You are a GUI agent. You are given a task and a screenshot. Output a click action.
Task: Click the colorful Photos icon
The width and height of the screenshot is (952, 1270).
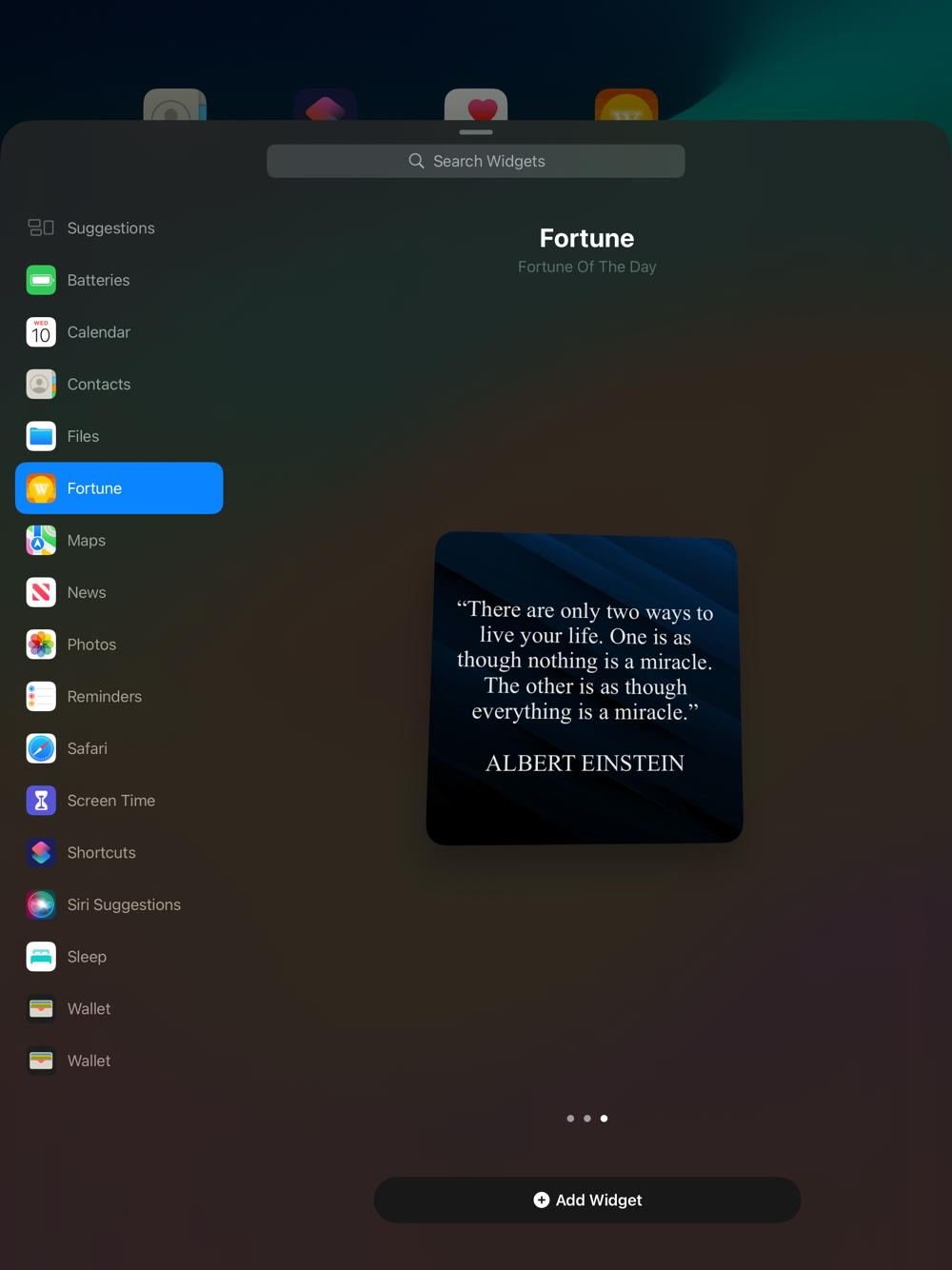(41, 645)
